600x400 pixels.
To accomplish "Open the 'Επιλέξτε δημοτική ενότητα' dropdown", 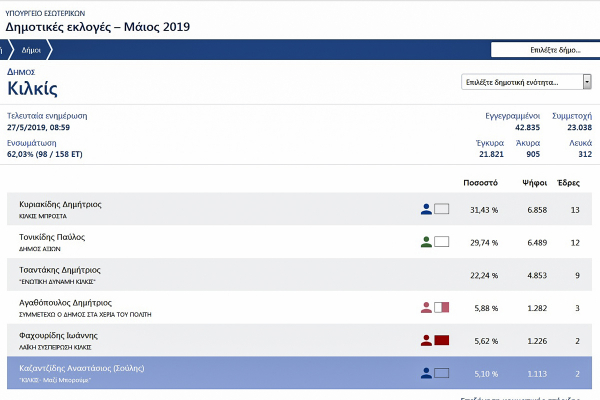I will coord(521,82).
